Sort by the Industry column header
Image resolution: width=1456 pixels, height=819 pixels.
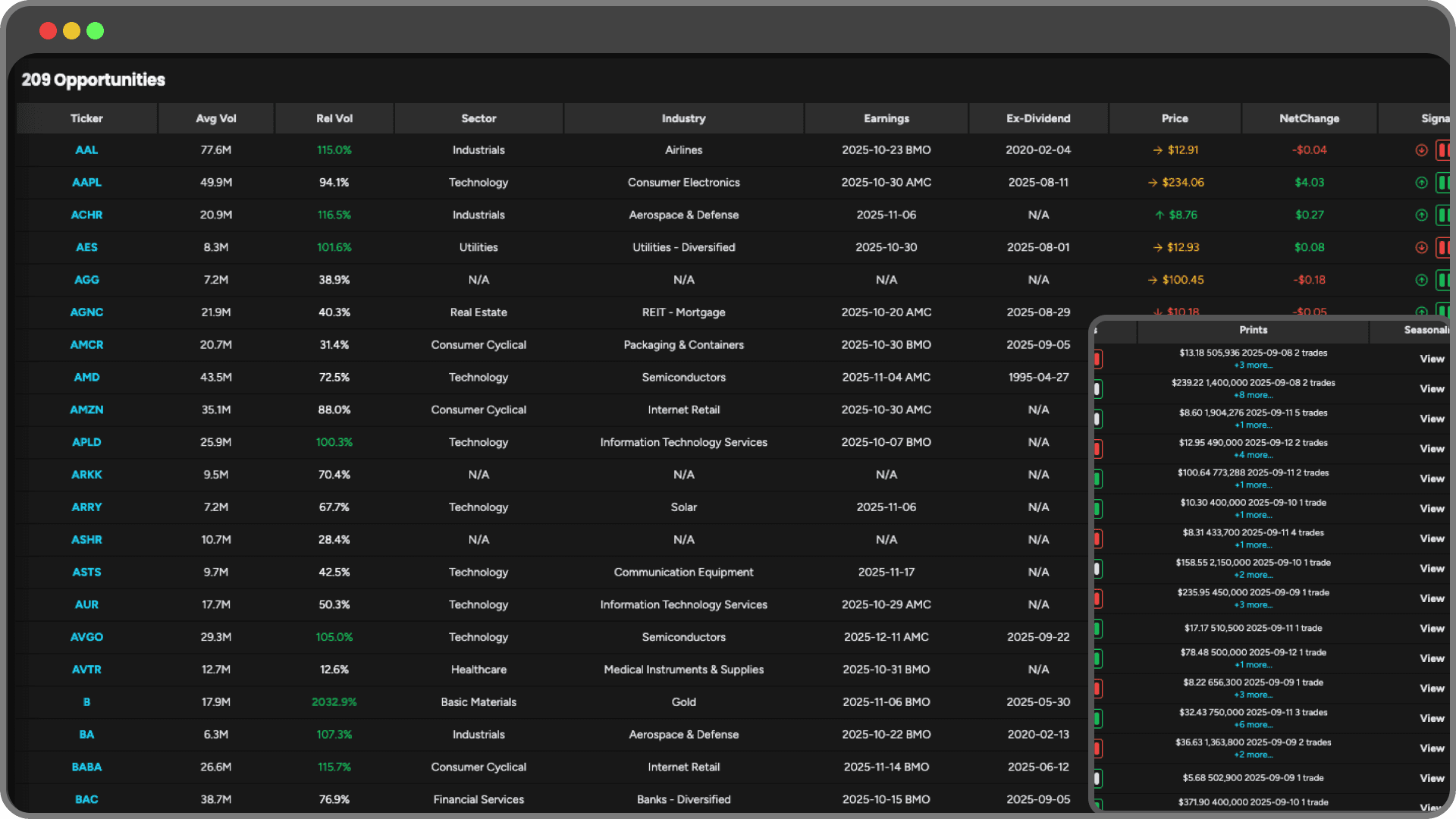[683, 118]
